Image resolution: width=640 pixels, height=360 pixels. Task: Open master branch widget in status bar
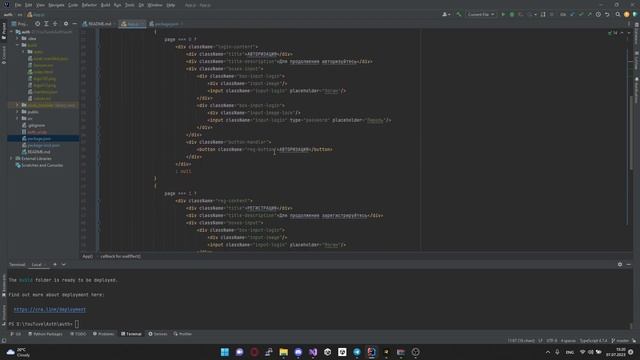[620, 340]
